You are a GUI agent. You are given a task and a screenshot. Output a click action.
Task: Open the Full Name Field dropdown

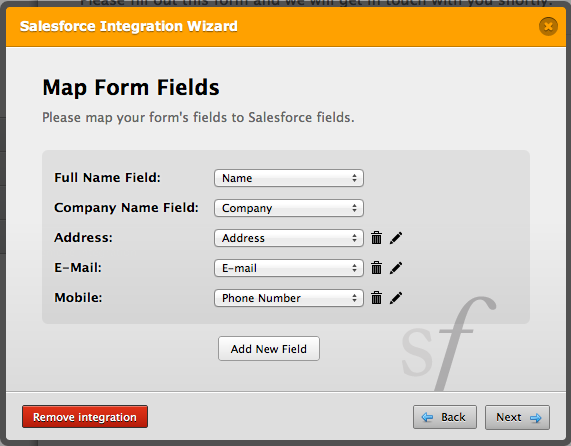289,178
